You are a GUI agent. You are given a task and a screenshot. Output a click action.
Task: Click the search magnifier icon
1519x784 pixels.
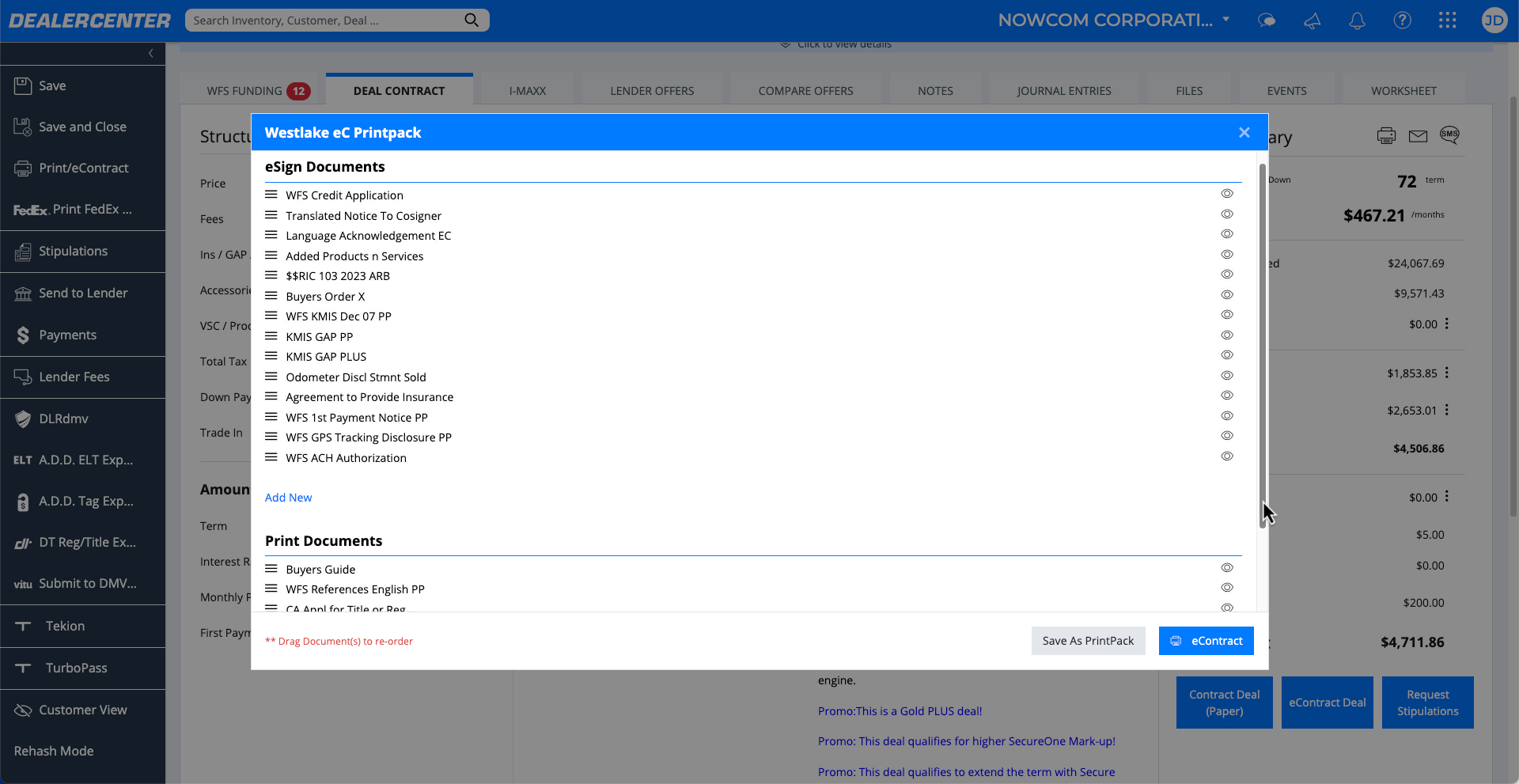(x=472, y=20)
